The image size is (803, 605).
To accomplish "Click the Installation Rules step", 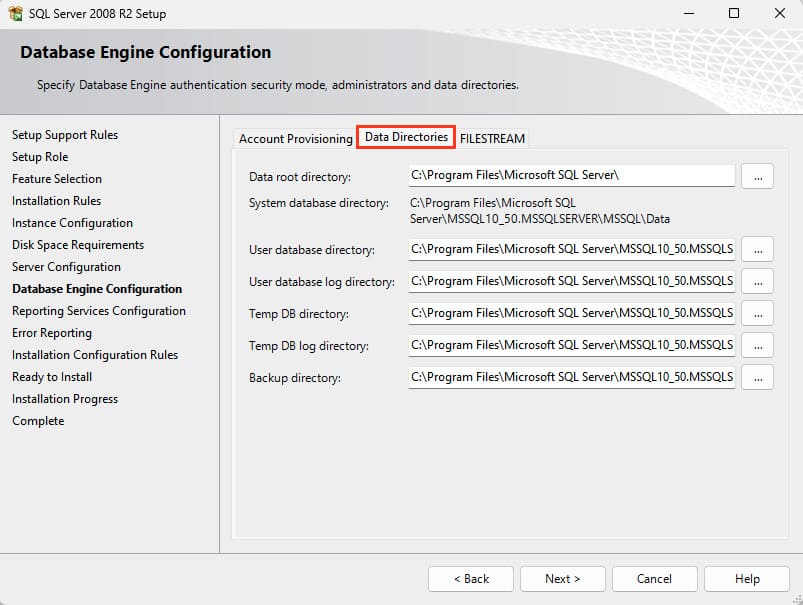I will point(56,201).
